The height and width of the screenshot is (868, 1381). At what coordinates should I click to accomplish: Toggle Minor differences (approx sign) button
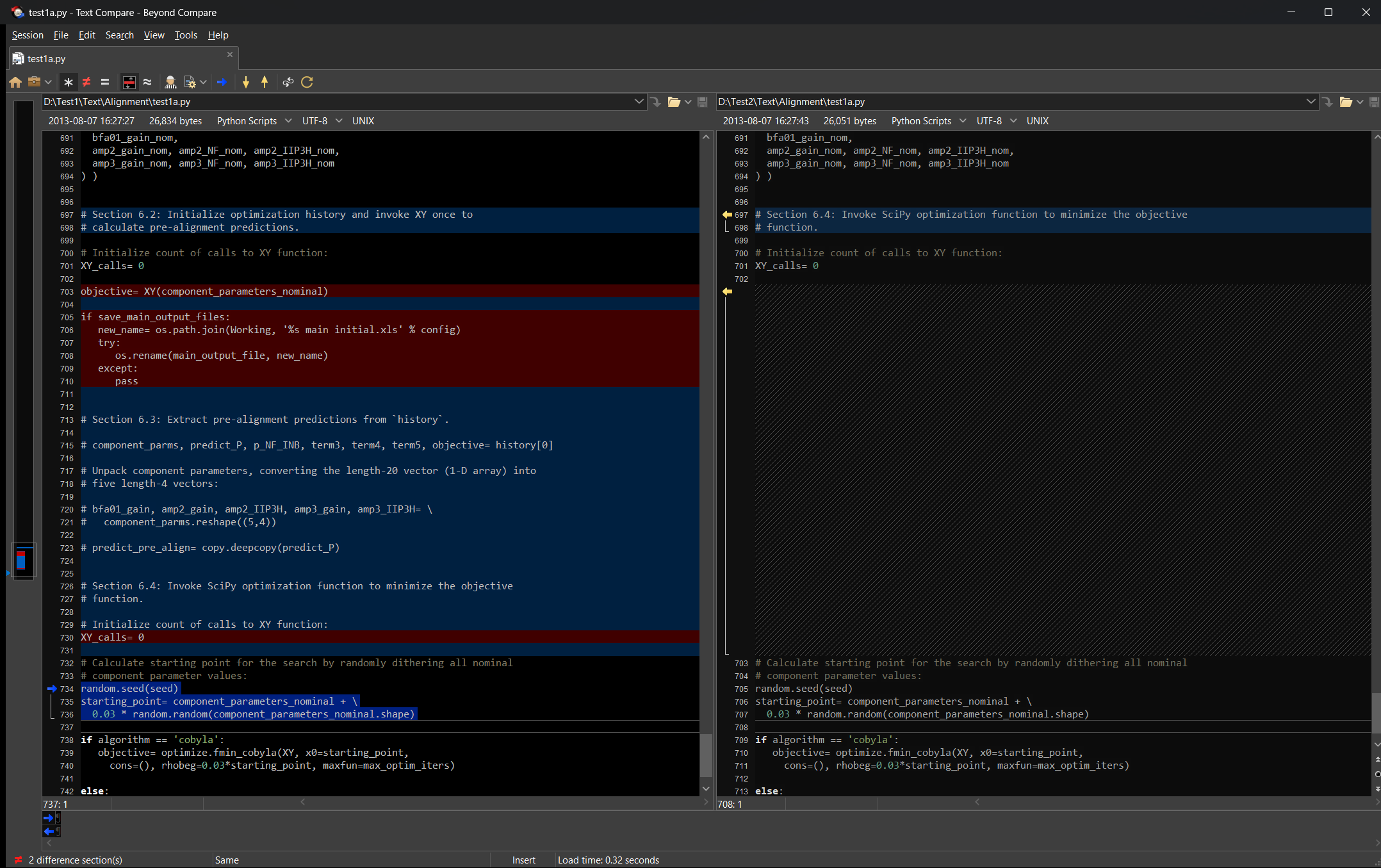pos(147,82)
